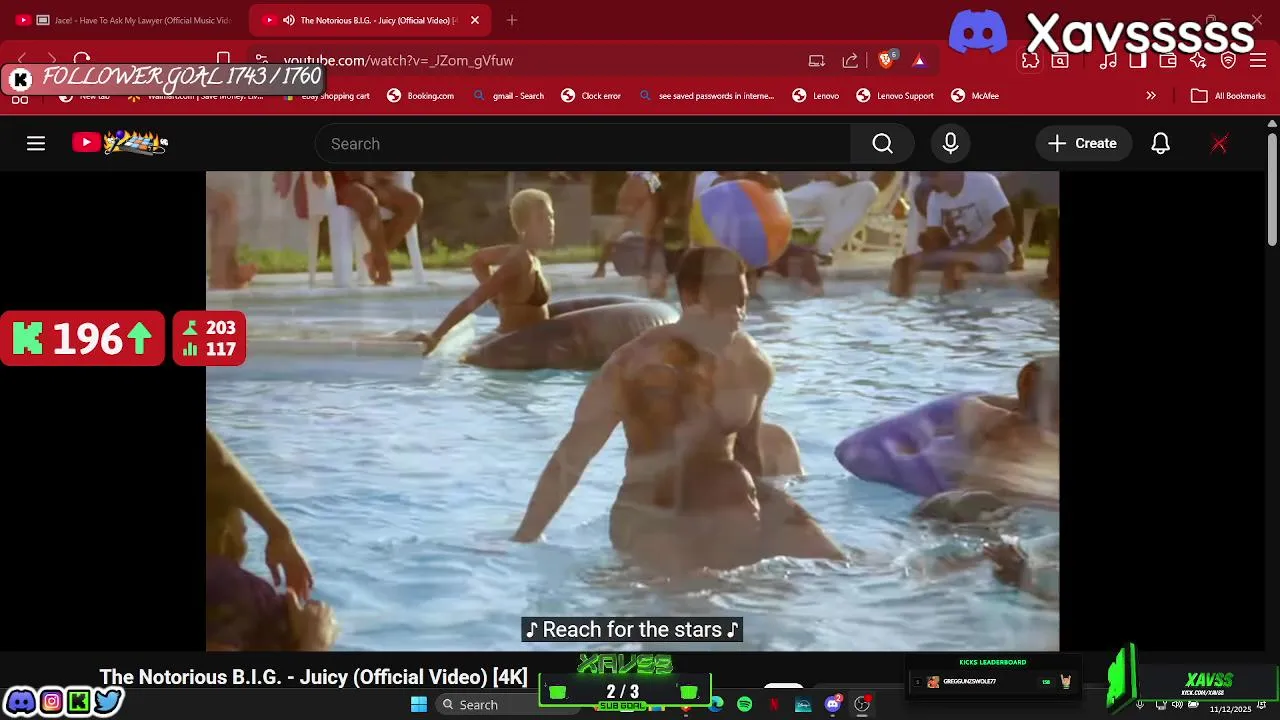1280x720 pixels.
Task: Click the video title The Notorious B.I.G. - Juicy
Action: 313,677
